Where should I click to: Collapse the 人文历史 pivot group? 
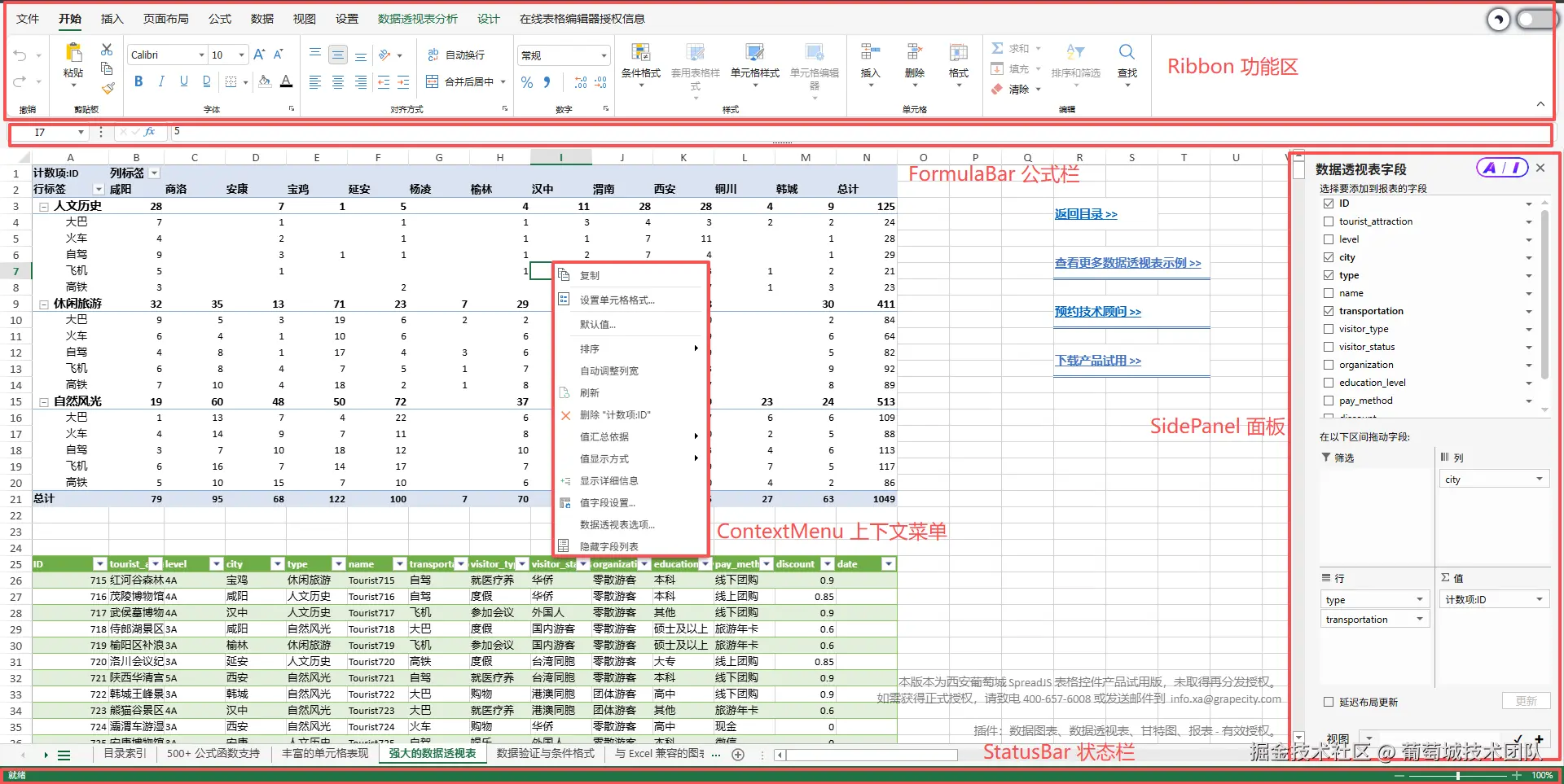(x=44, y=206)
